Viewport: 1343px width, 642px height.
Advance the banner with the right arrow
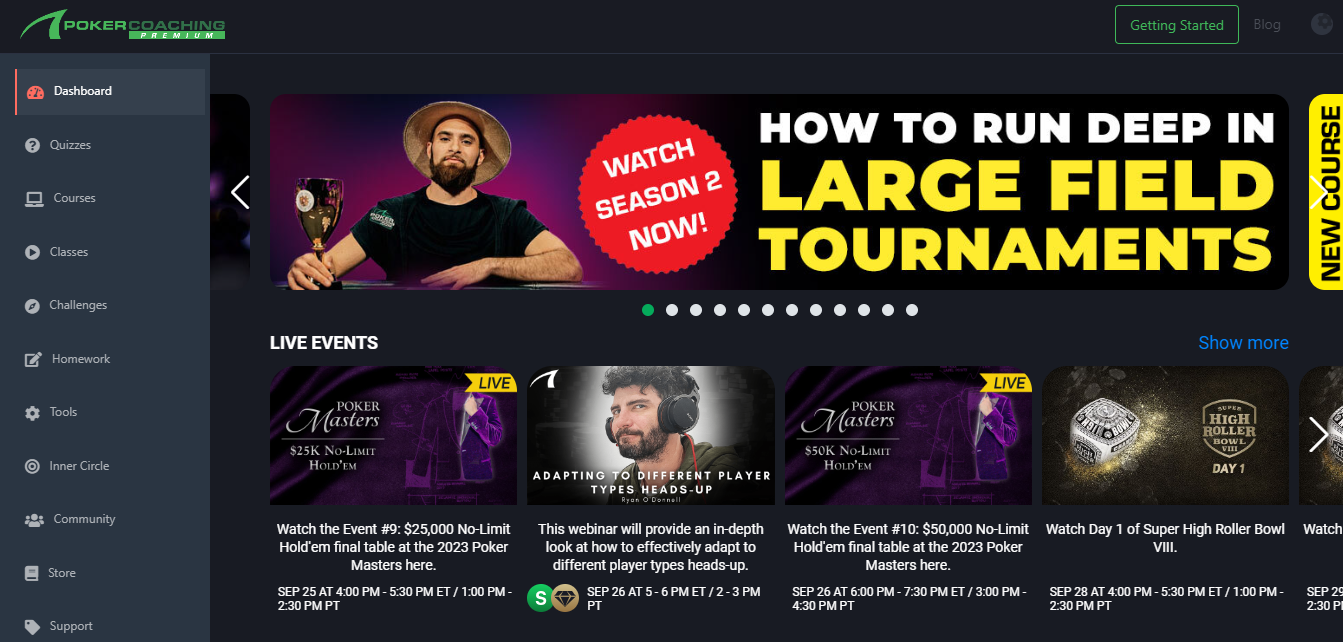tap(1319, 192)
